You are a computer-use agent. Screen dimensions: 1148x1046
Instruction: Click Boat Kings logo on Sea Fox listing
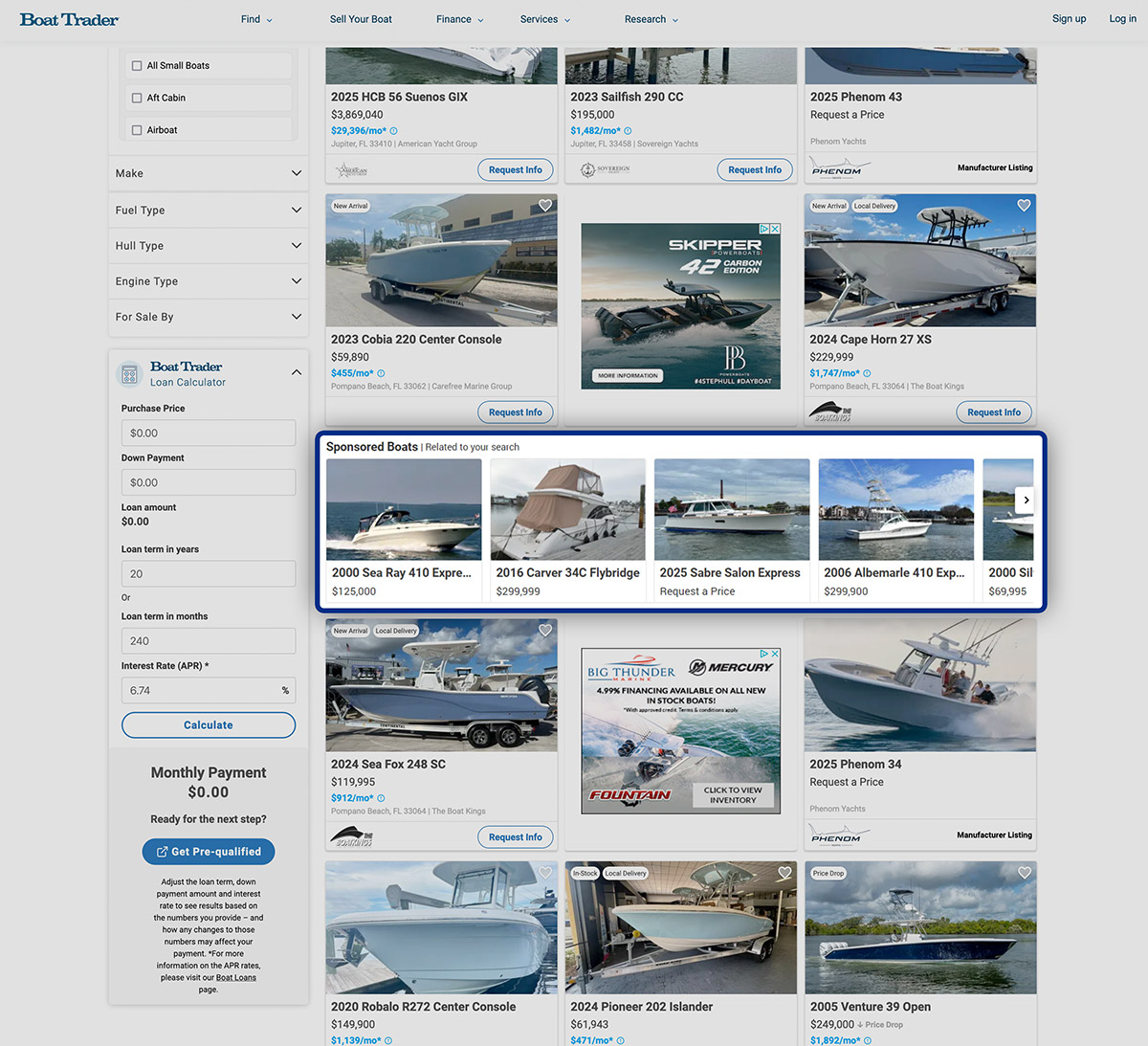pos(351,837)
